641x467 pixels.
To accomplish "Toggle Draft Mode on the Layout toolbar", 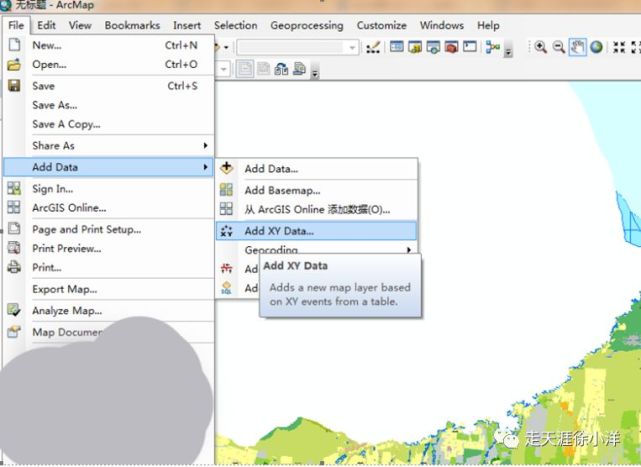I will [244, 69].
